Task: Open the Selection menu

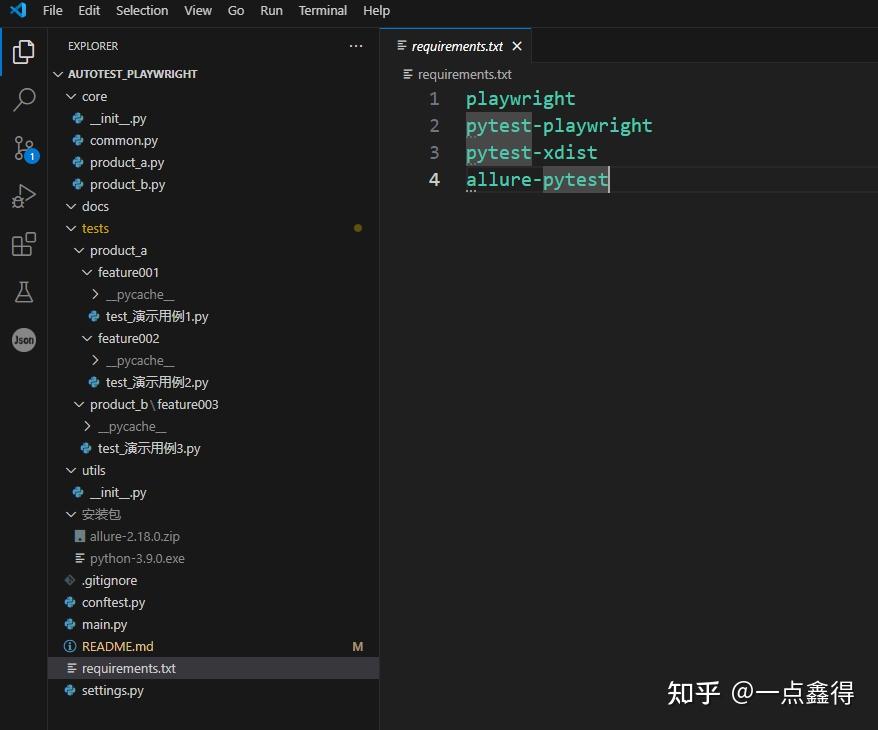Action: (142, 11)
